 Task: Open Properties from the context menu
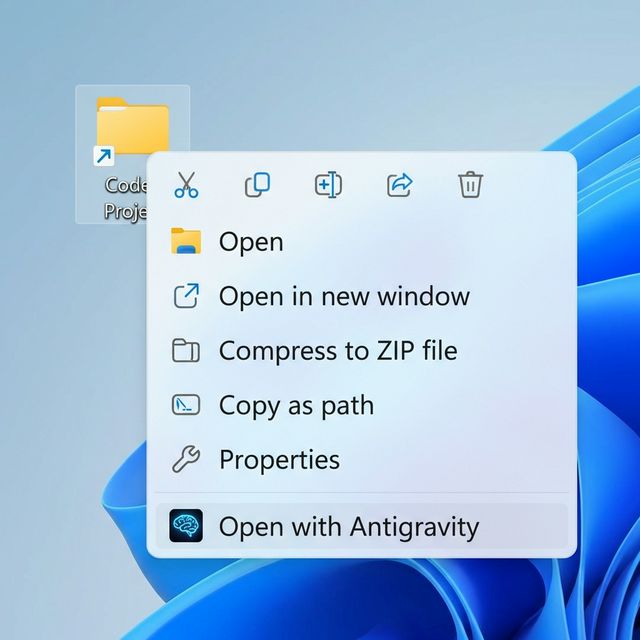click(x=279, y=460)
